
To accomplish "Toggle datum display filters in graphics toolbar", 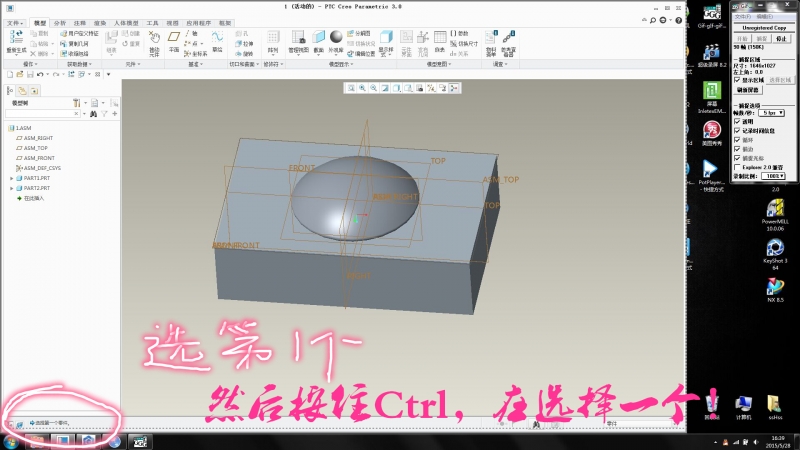I will [x=431, y=88].
